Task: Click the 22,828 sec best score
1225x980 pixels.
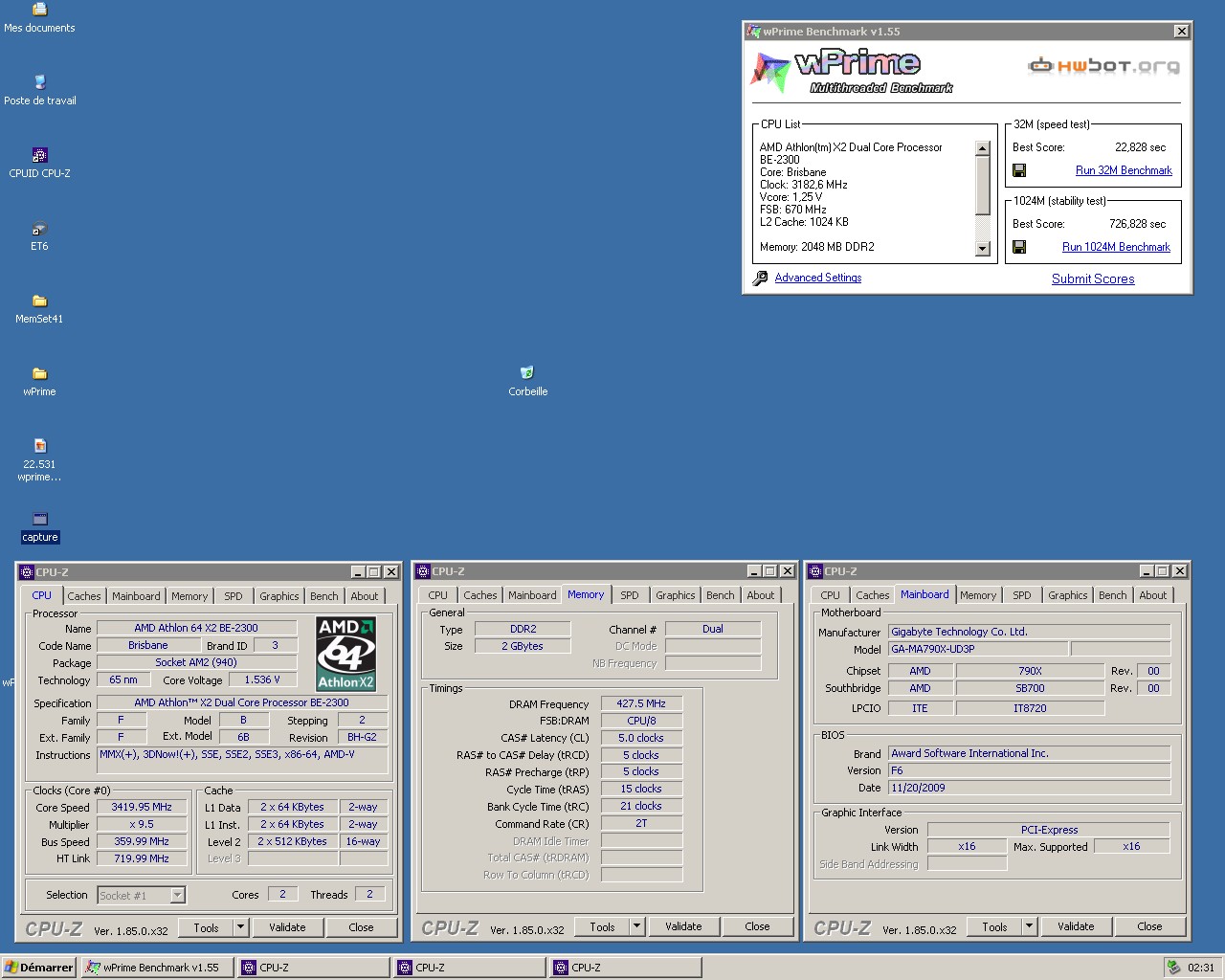Action: [x=1140, y=147]
